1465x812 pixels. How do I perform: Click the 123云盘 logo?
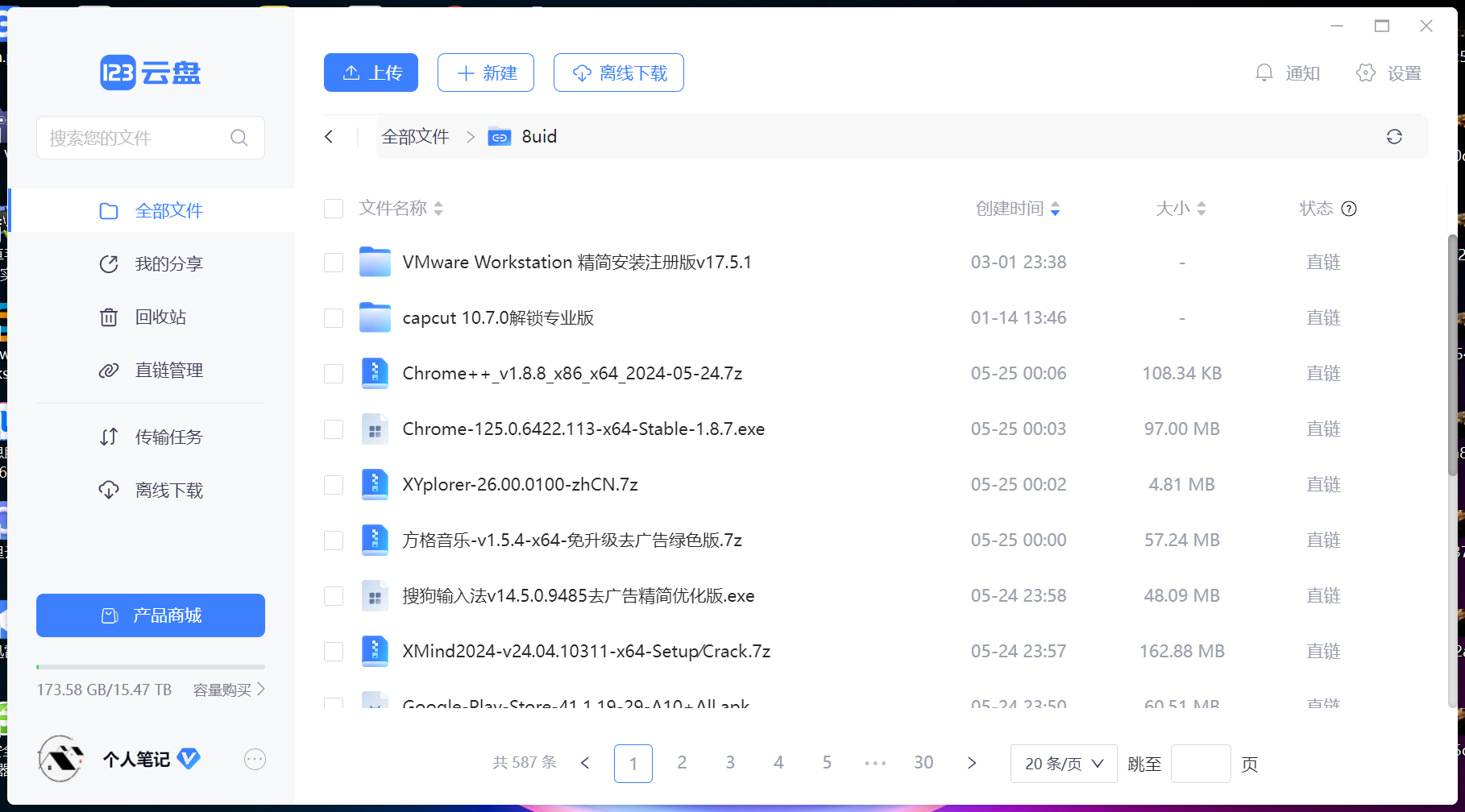coord(151,72)
